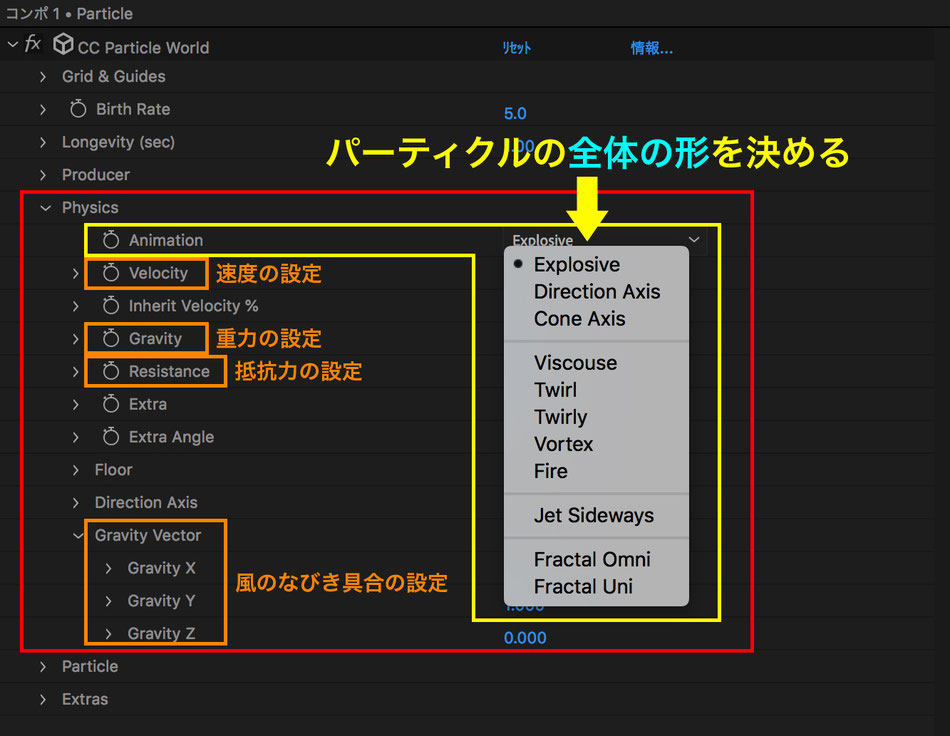The image size is (950, 736).
Task: Expand the Gravity property
Action: (x=75, y=339)
